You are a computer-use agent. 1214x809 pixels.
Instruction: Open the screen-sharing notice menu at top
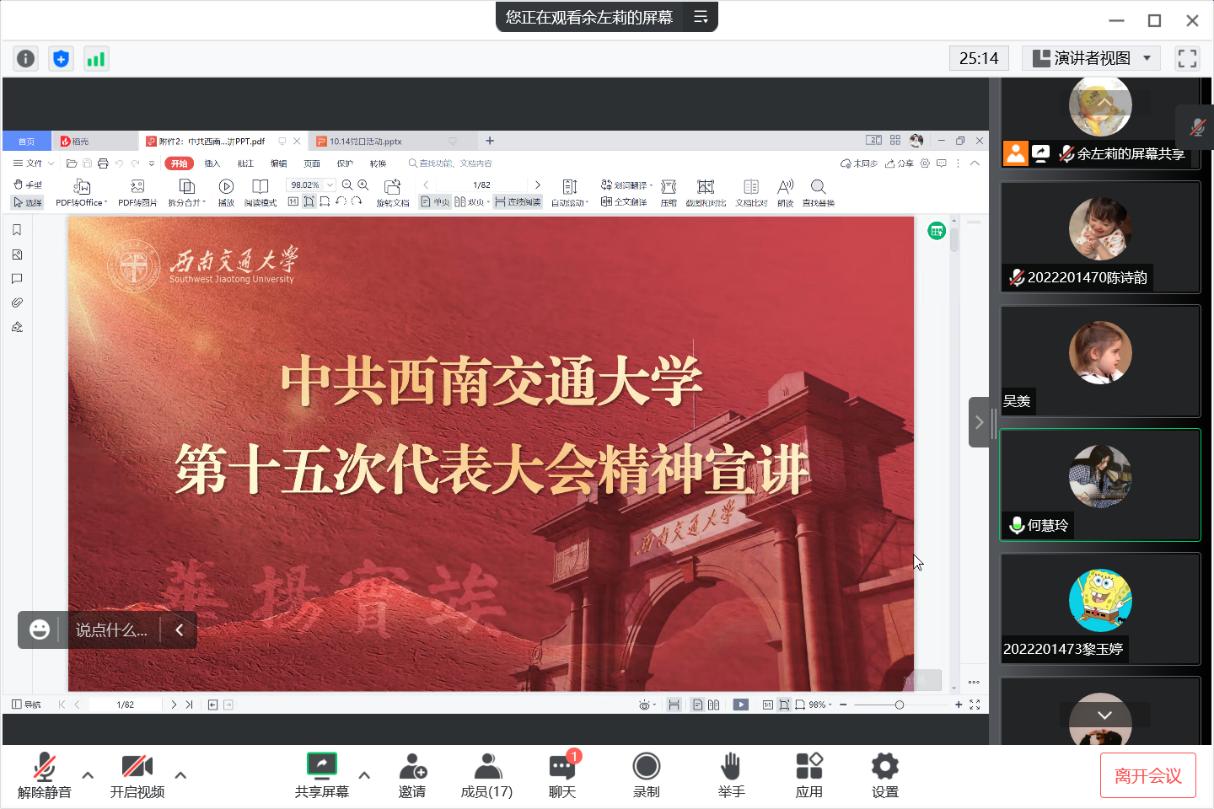pyautogui.click(x=701, y=16)
